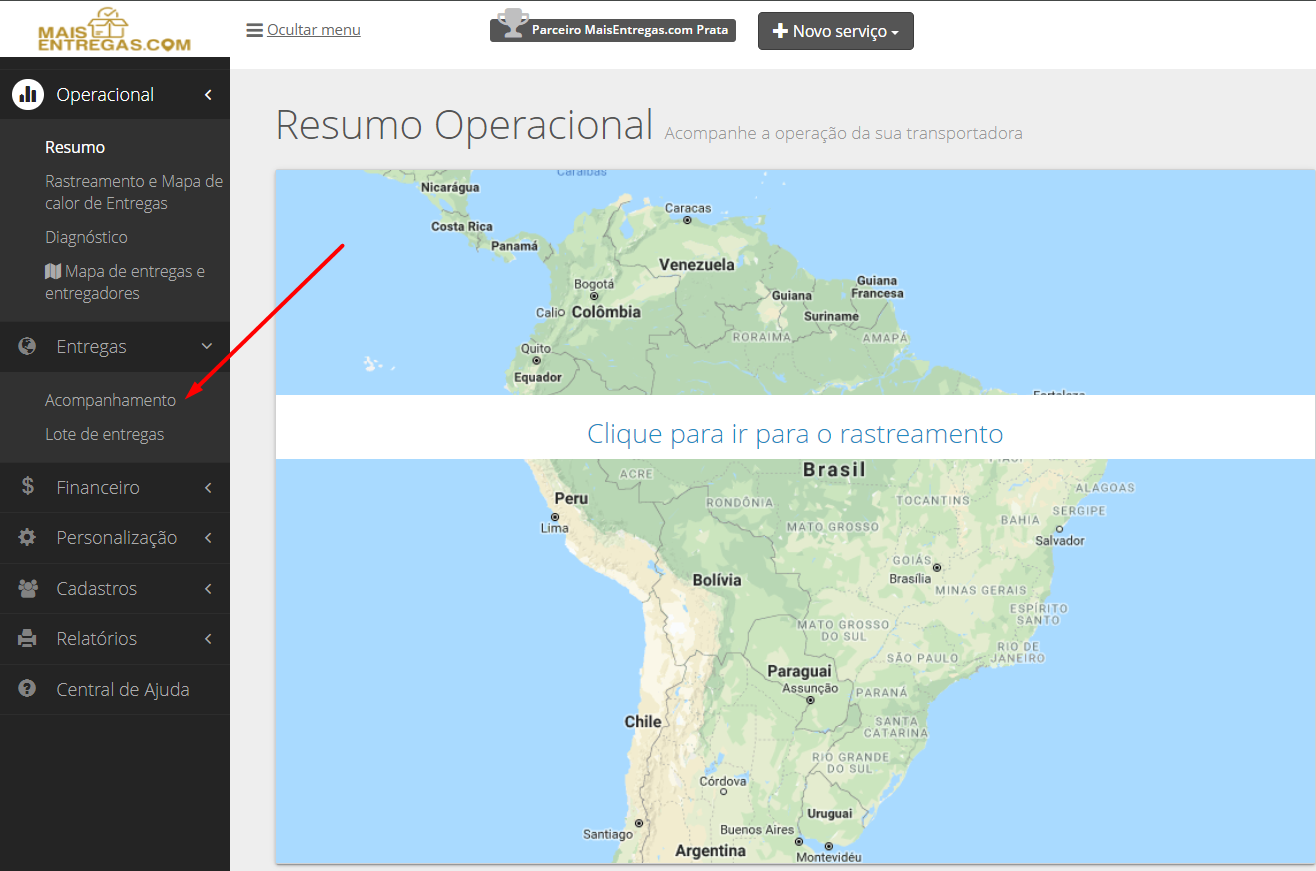Click Brasil label on the map
Viewport: 1316px width, 871px height.
[834, 469]
